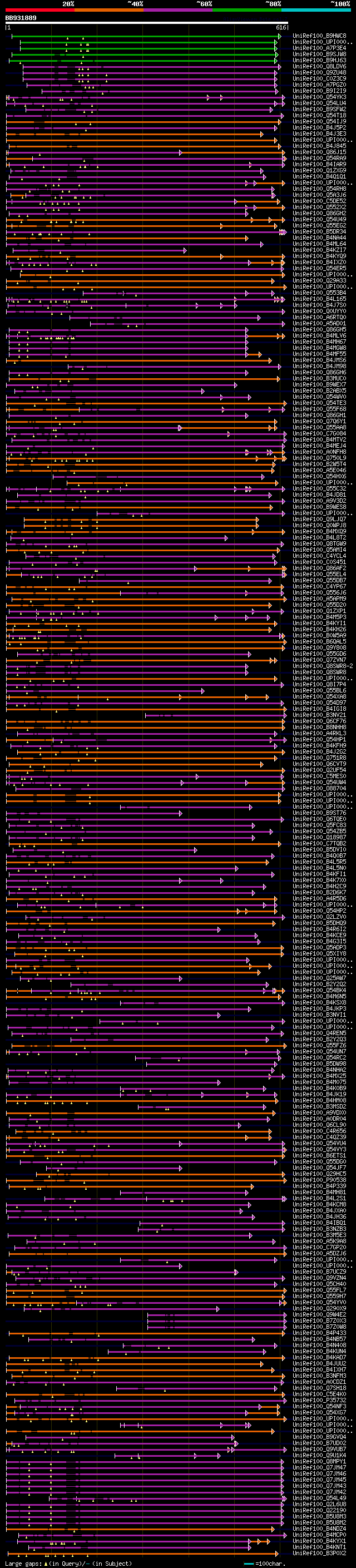This screenshot has width=356, height=1568.
Task: Click the label UniRef100_B4KAD7
Action: coord(319,1357)
